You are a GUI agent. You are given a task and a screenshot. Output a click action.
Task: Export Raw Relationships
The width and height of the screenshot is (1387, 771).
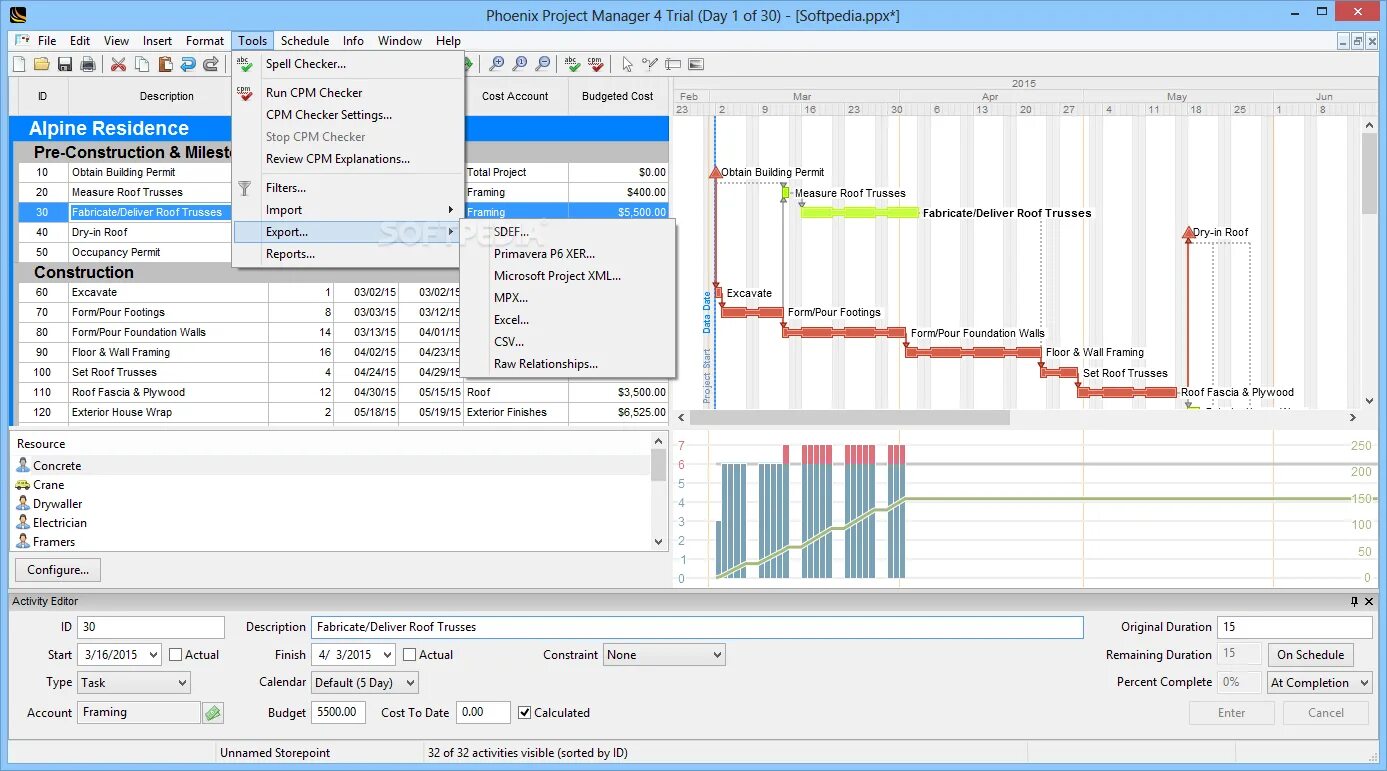[568, 364]
